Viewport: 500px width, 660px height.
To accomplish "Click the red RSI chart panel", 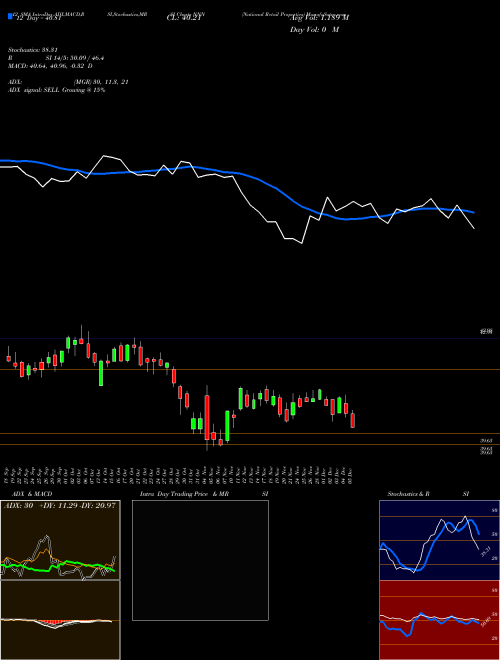I will (x=439, y=620).
